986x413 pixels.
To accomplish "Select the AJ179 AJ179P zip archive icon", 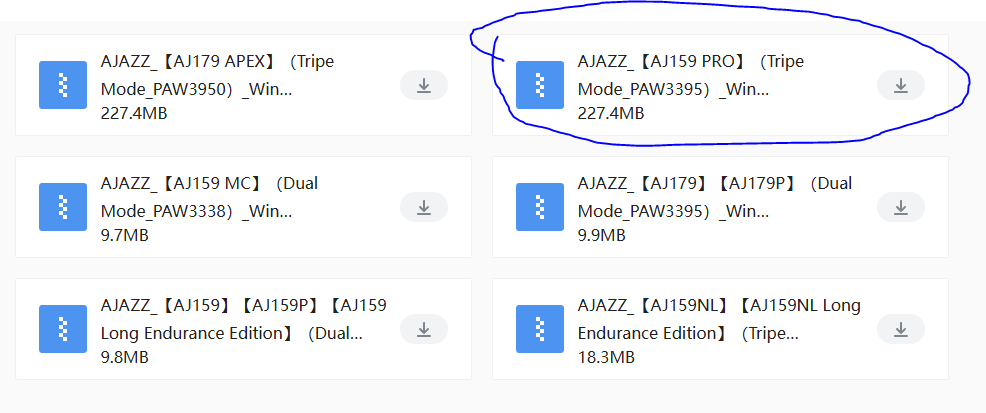I will click(x=540, y=208).
